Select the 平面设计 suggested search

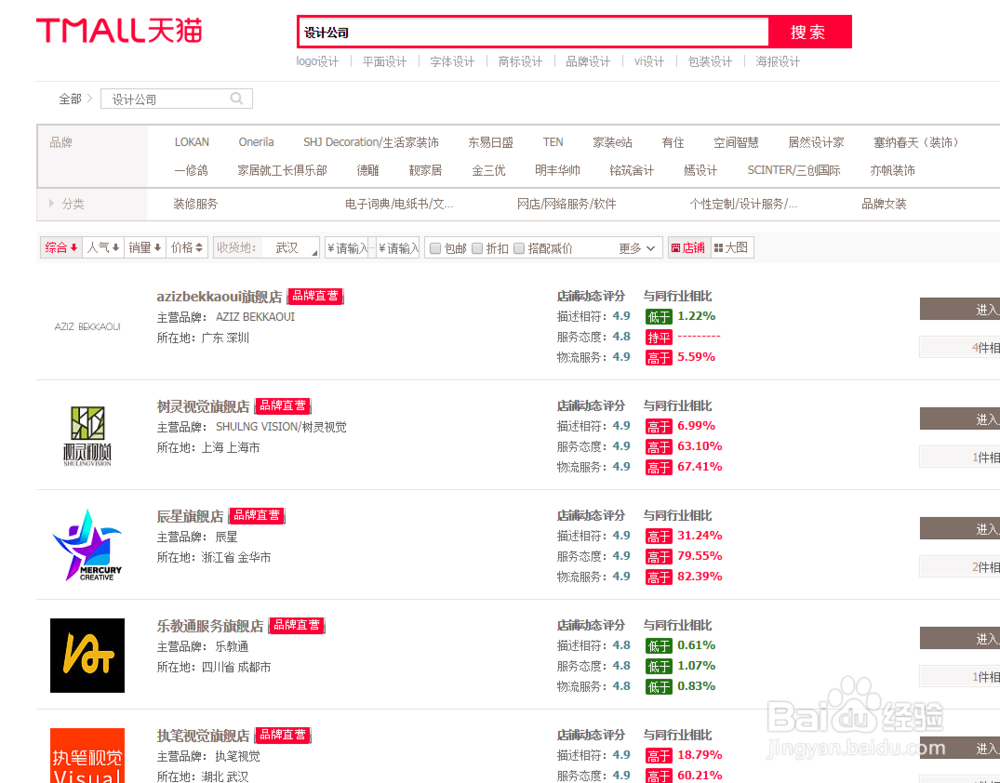pyautogui.click(x=384, y=61)
